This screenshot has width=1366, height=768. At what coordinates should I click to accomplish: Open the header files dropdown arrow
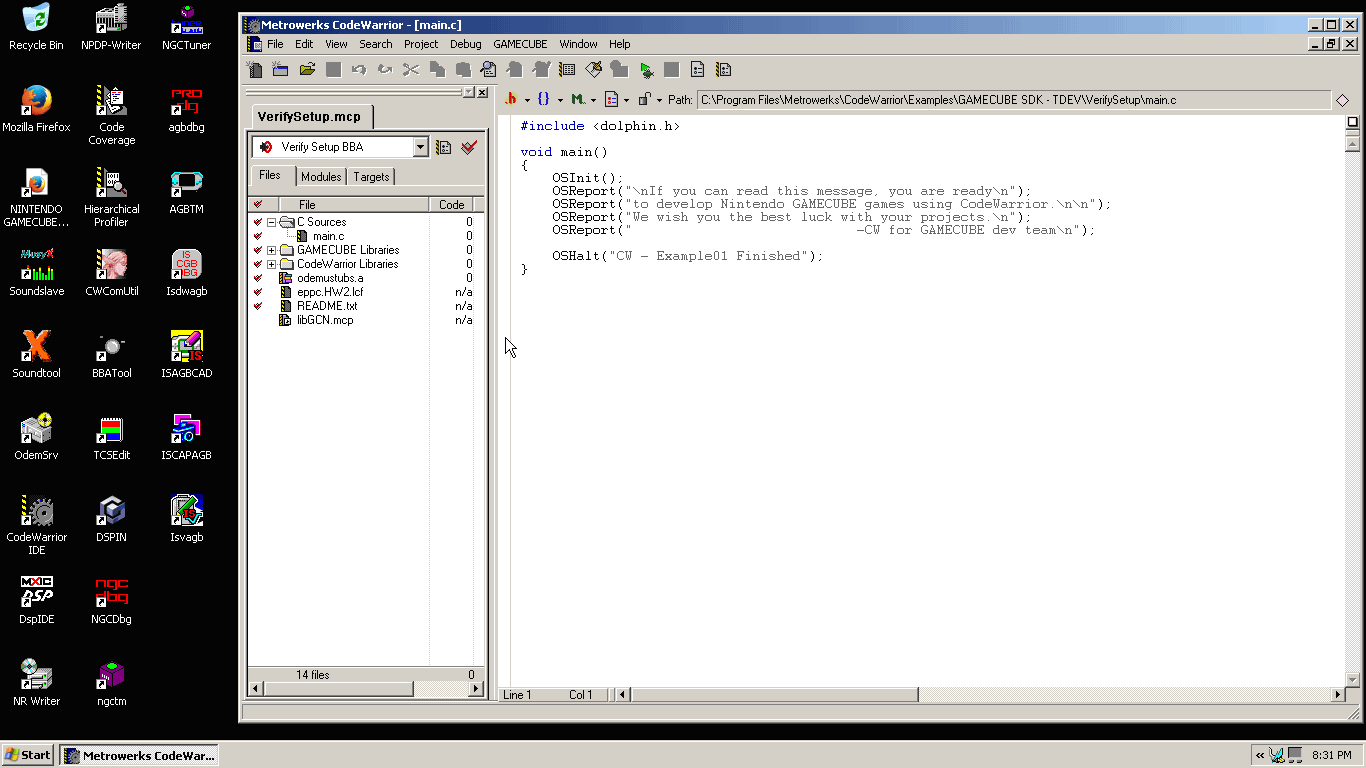[x=527, y=100]
